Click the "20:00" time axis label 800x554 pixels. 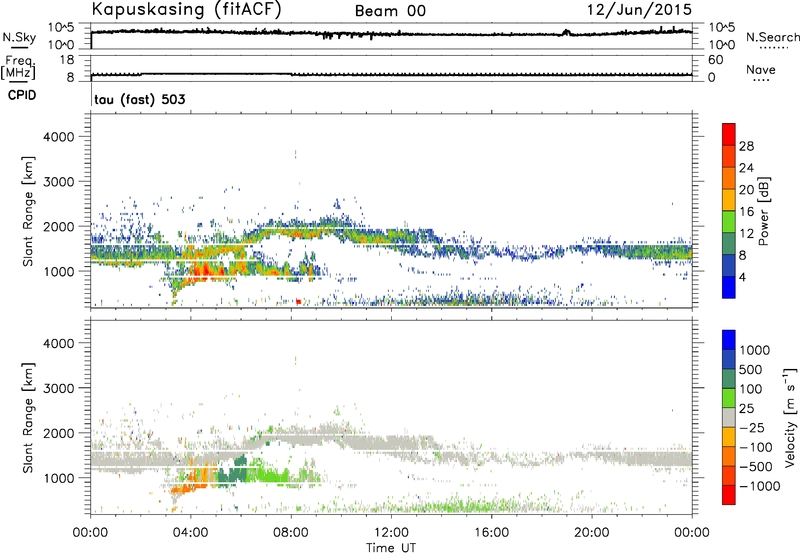click(x=592, y=533)
